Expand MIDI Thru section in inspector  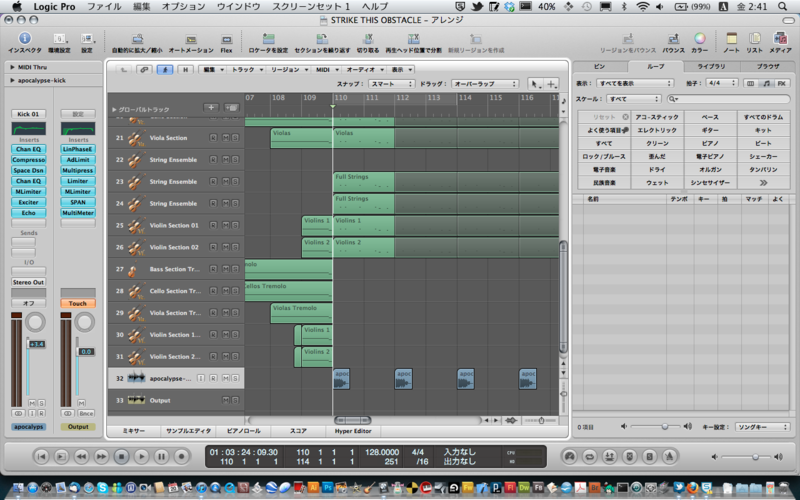(x=12, y=67)
